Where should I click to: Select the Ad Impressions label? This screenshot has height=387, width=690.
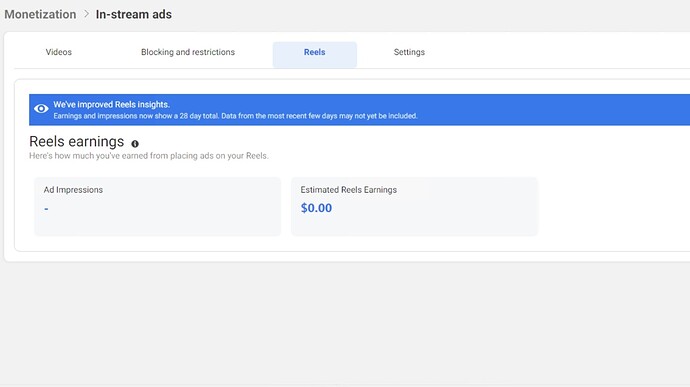point(73,190)
